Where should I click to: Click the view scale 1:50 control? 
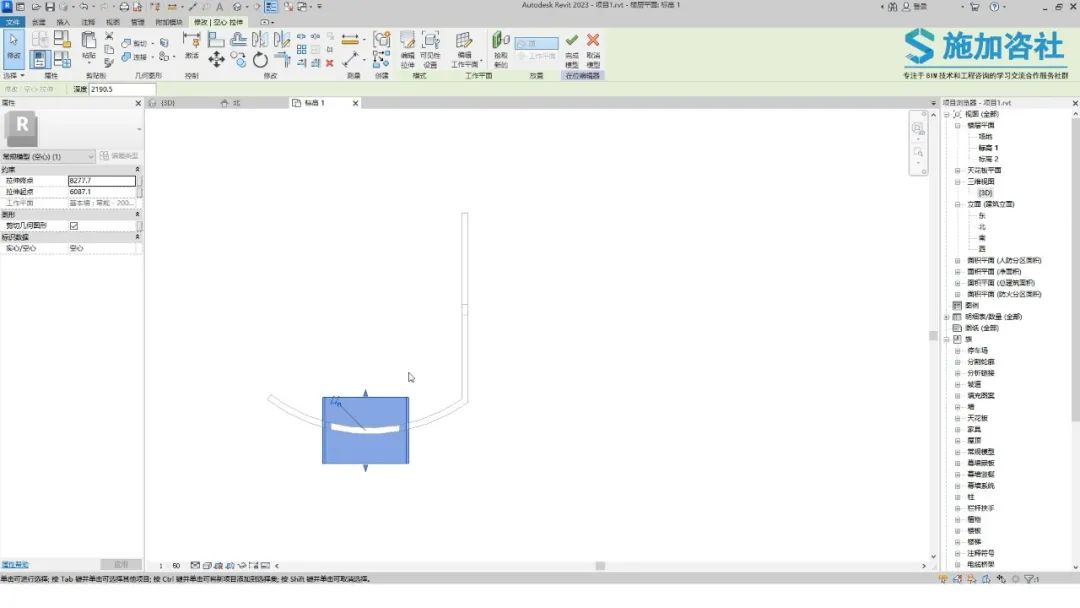click(x=169, y=566)
